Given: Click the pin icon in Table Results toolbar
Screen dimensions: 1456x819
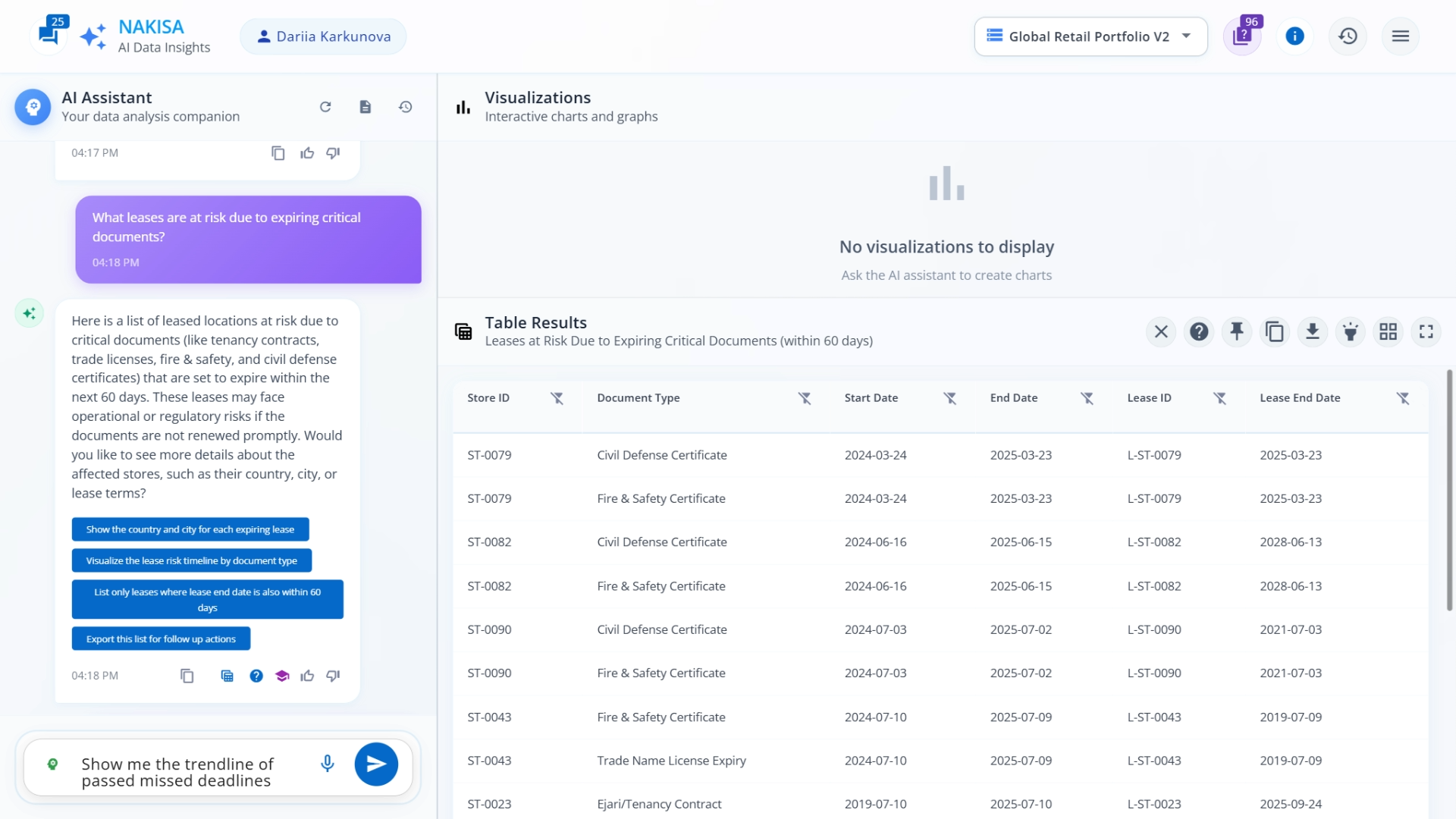Looking at the screenshot, I should click(1237, 332).
